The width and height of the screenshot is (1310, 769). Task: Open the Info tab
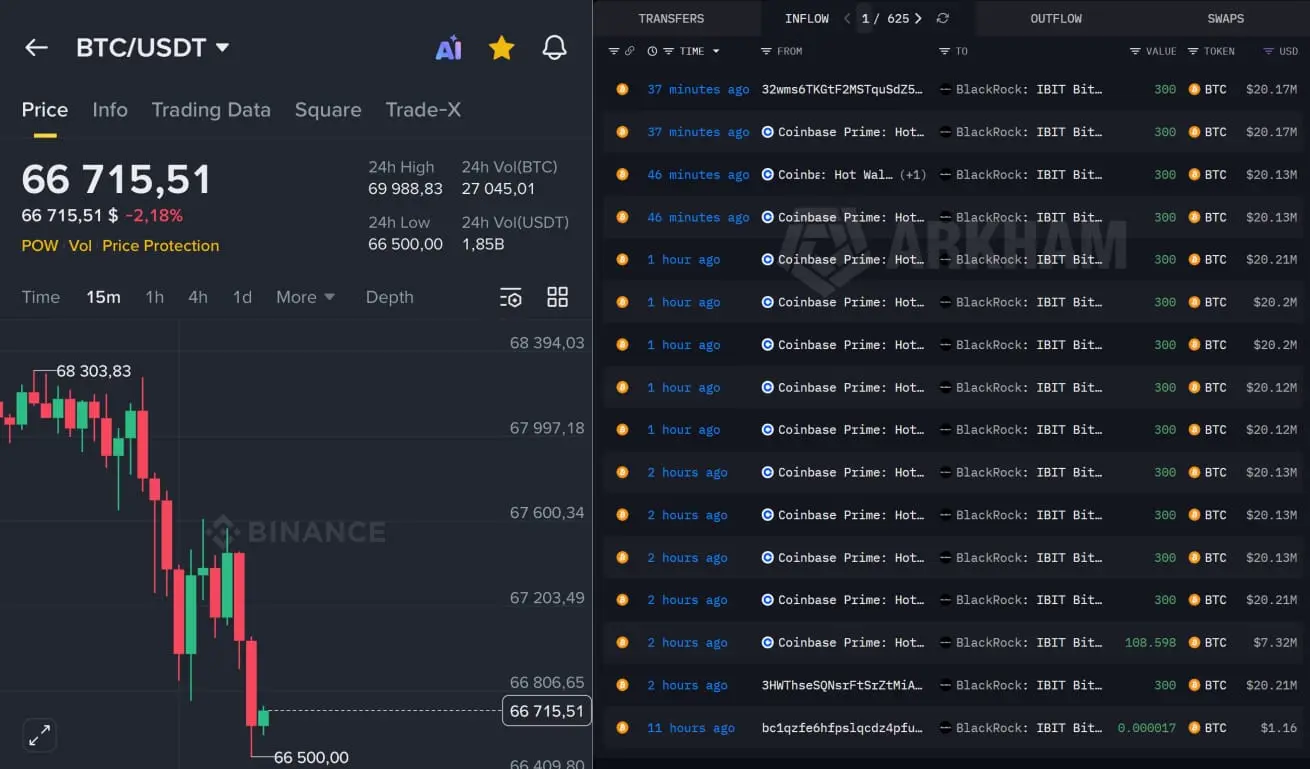pyautogui.click(x=110, y=110)
